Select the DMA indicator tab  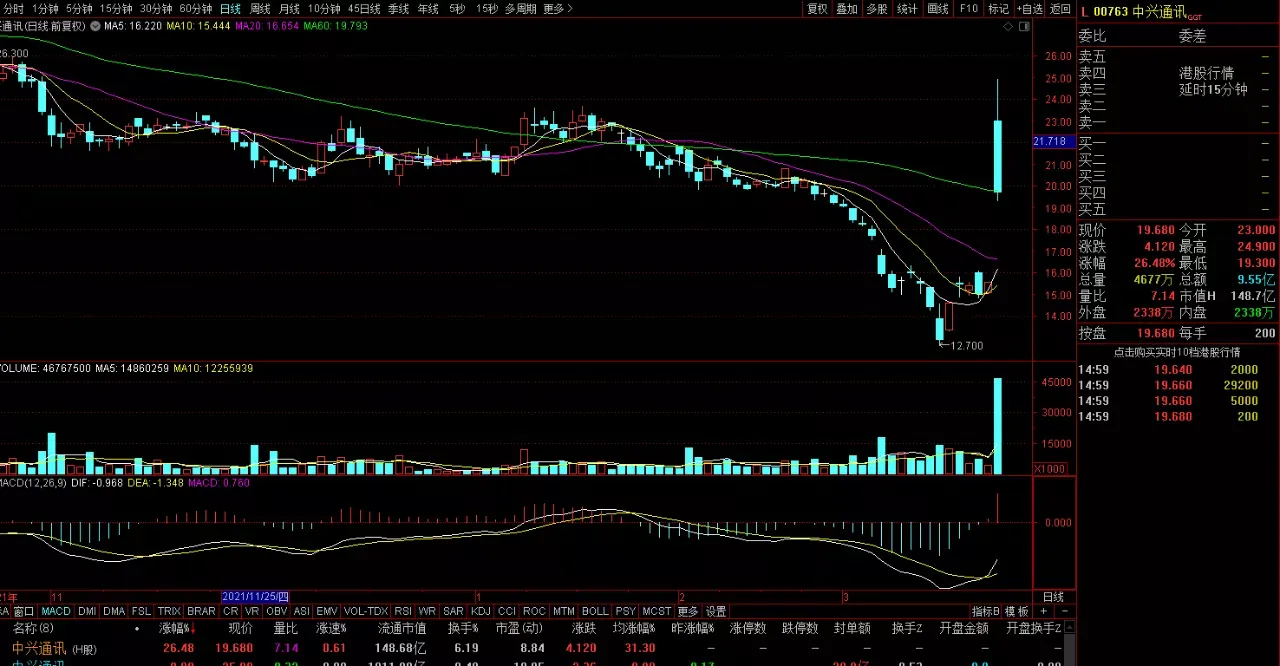[x=114, y=611]
